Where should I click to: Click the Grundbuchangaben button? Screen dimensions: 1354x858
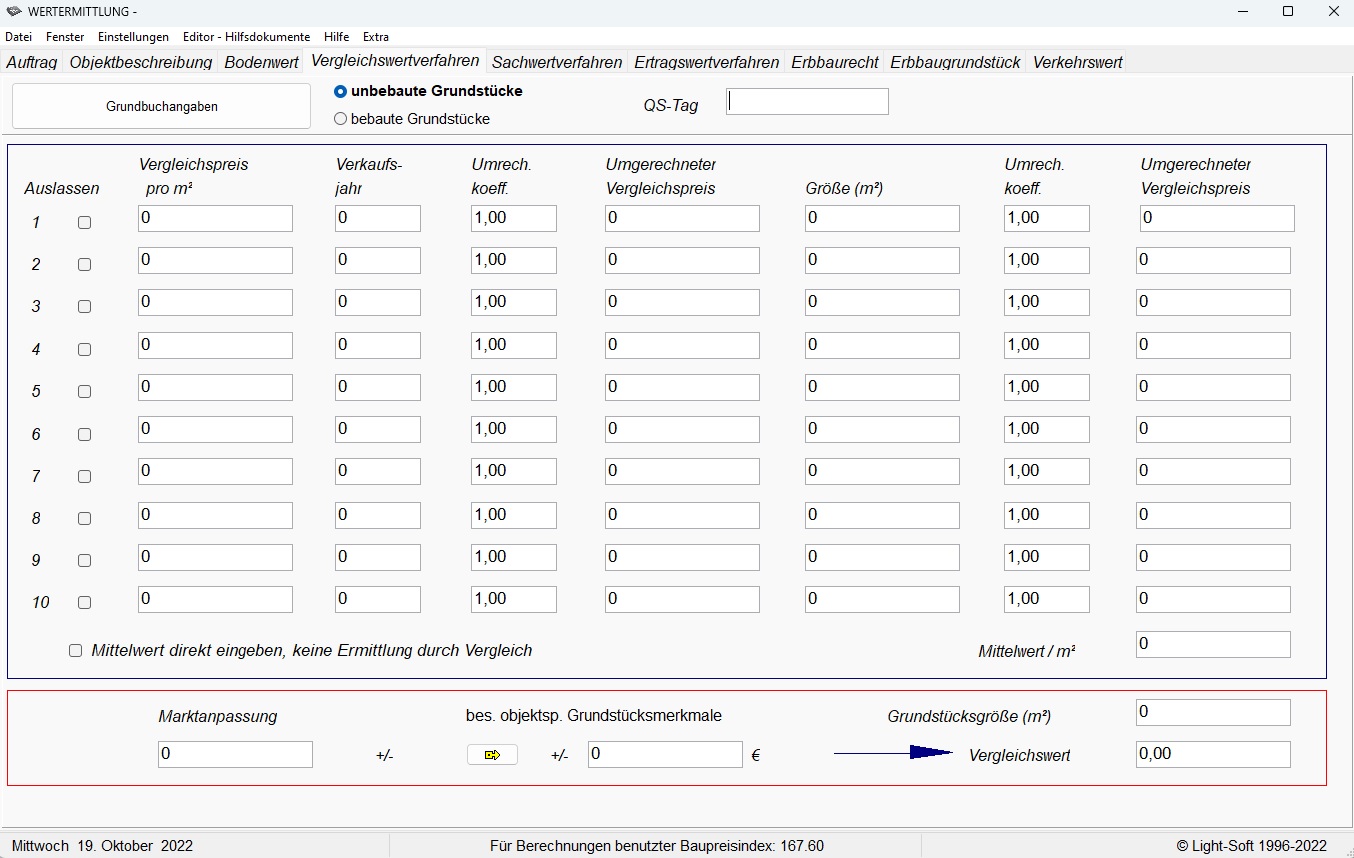162,106
